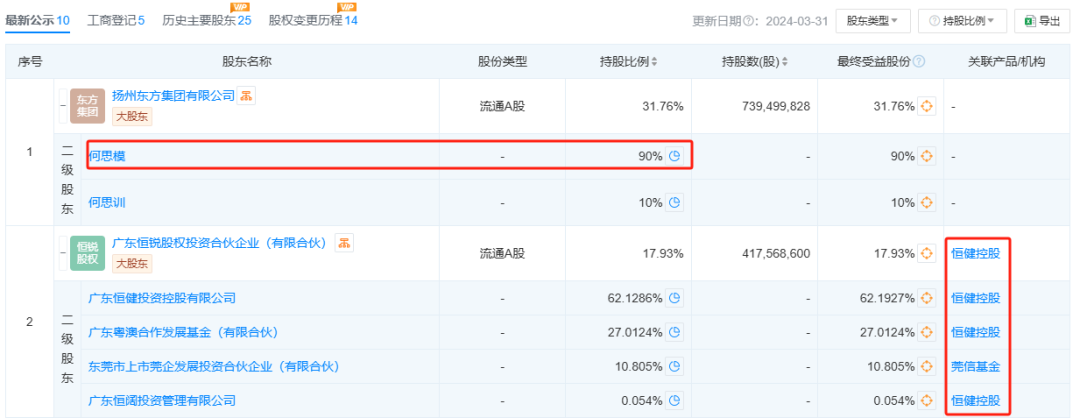The image size is (1080, 418).
Task: Open the 股东类型 dropdown filter
Action: pos(872,20)
